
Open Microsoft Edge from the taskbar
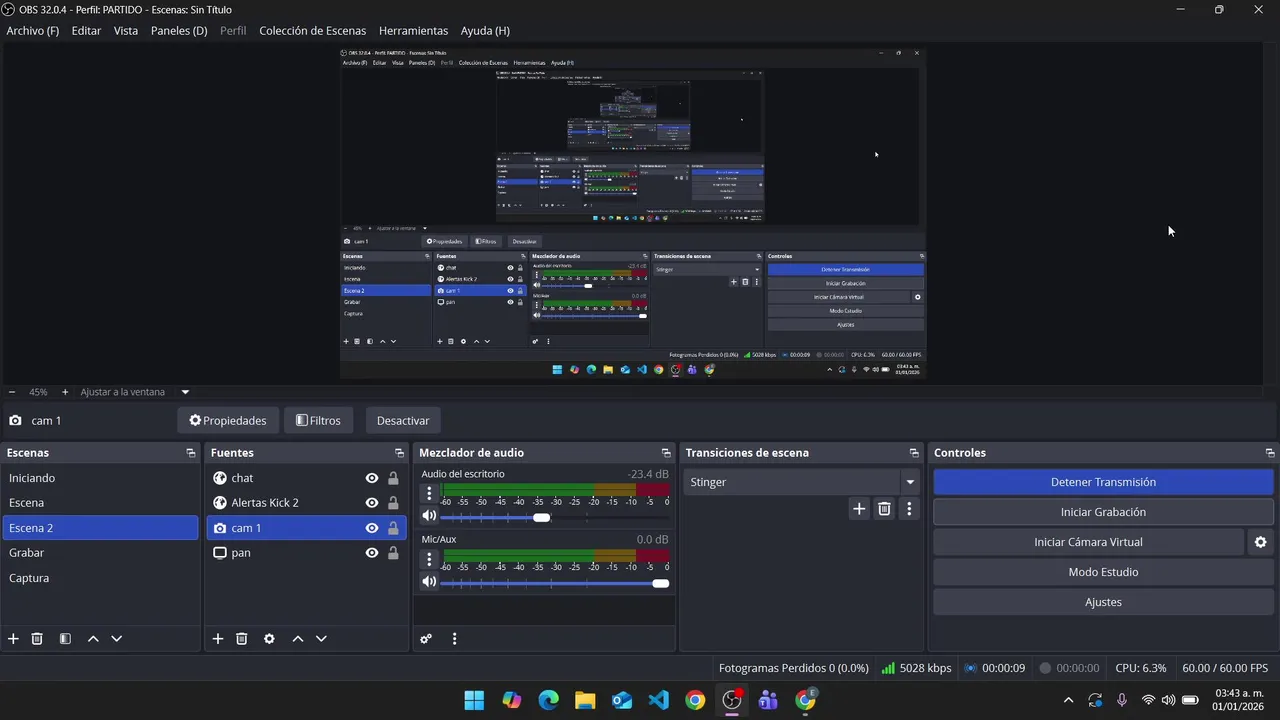548,700
